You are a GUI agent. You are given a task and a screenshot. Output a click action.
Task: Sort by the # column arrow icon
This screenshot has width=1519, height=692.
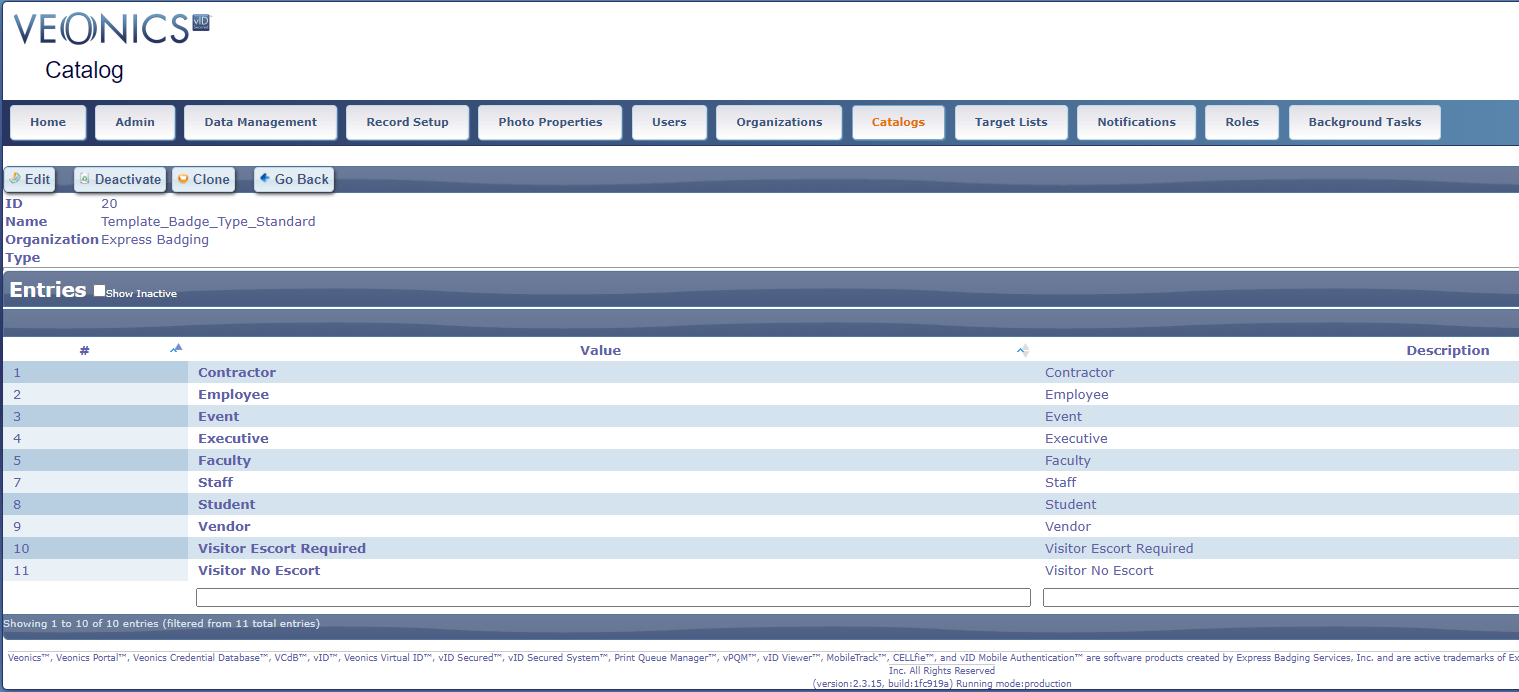pyautogui.click(x=177, y=349)
